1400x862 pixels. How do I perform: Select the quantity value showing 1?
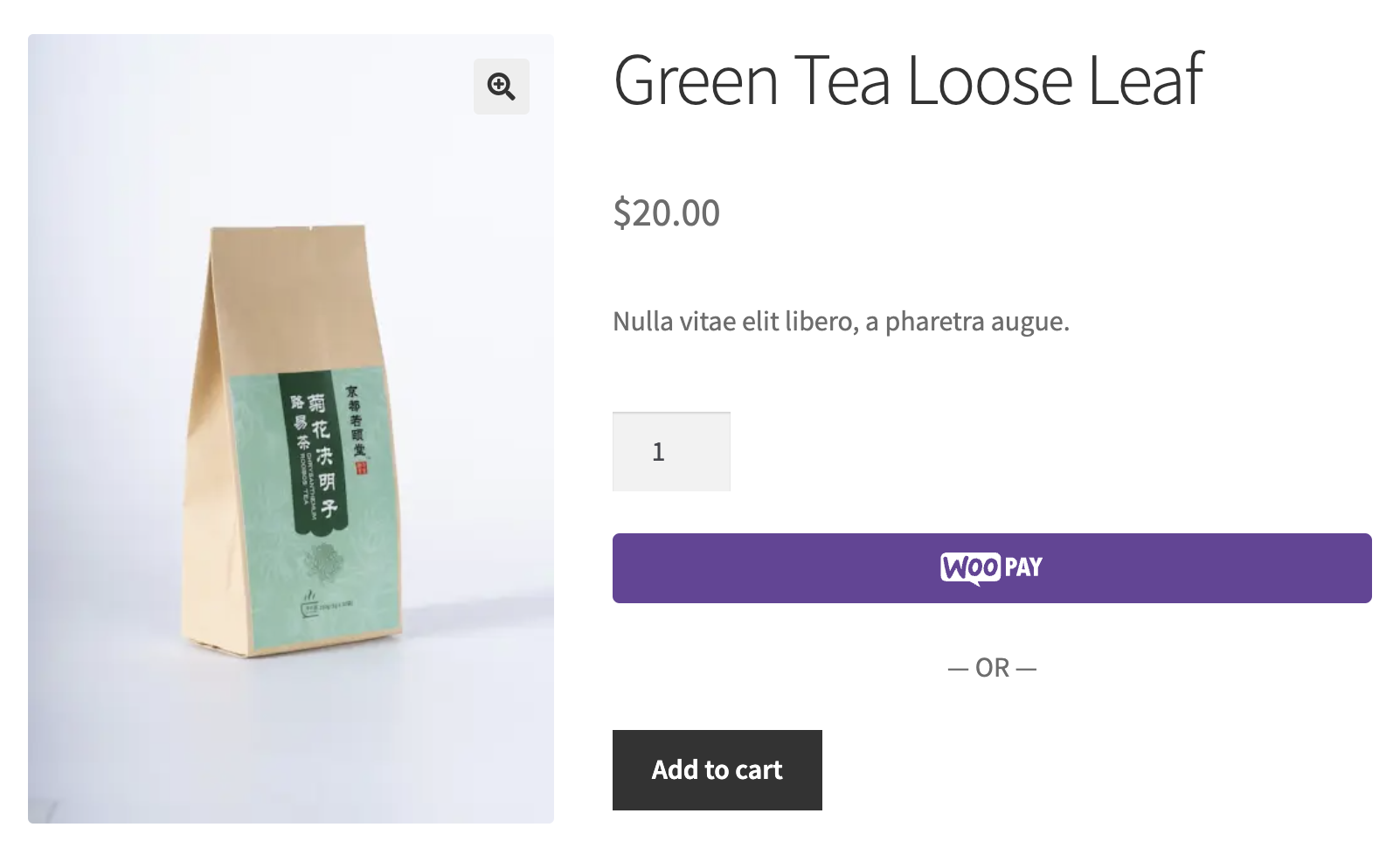(659, 451)
